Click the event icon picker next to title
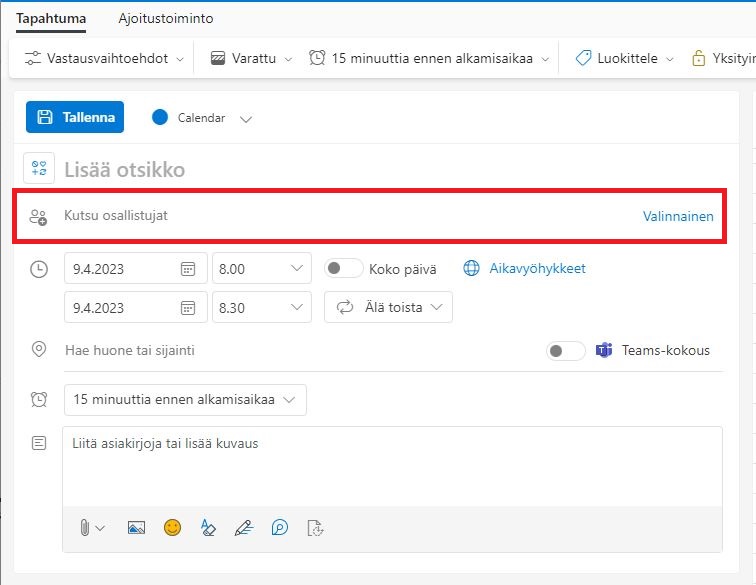756x585 pixels. pos(39,168)
